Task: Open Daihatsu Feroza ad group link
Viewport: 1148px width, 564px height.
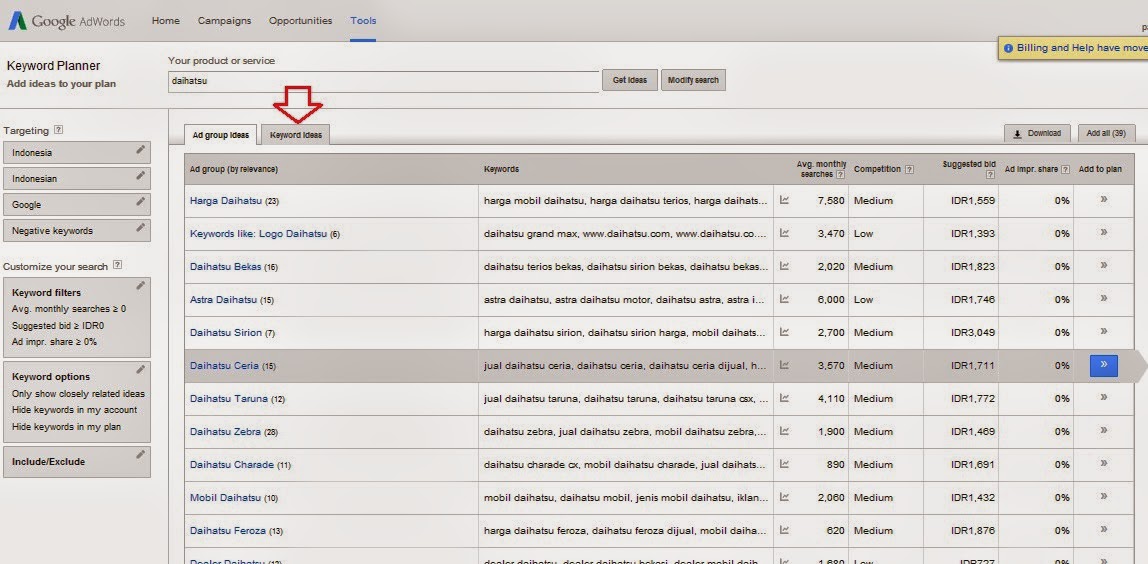Action: (x=228, y=530)
